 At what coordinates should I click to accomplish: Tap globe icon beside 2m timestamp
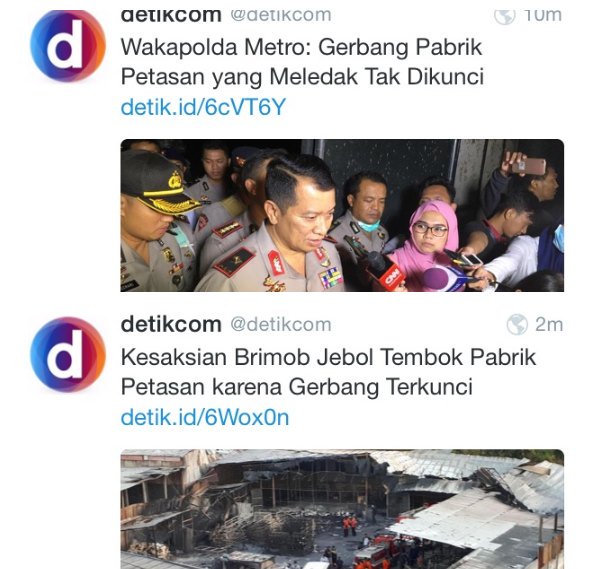(x=517, y=324)
